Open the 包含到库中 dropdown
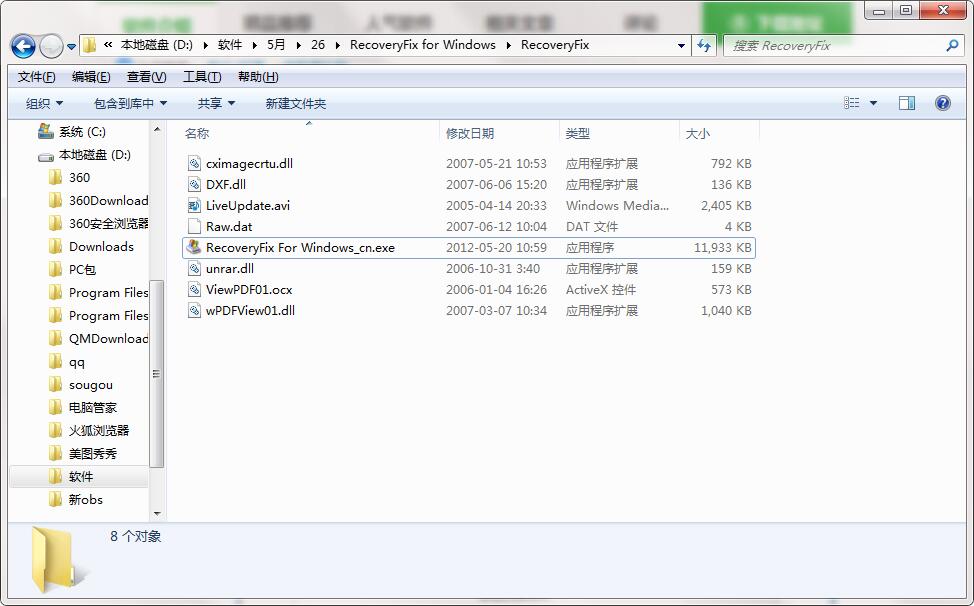The width and height of the screenshot is (974, 606). pyautogui.click(x=130, y=104)
